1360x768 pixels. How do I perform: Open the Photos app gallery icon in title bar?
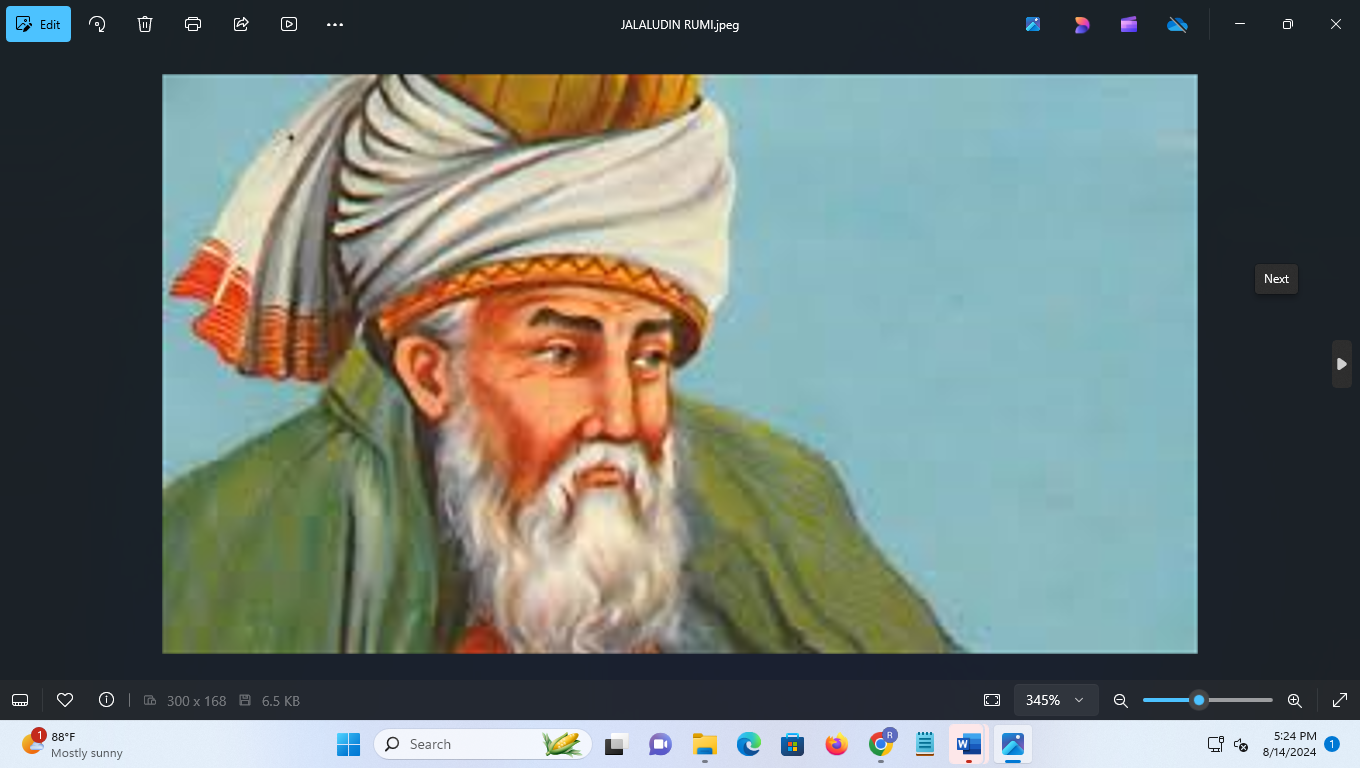[x=1033, y=24]
